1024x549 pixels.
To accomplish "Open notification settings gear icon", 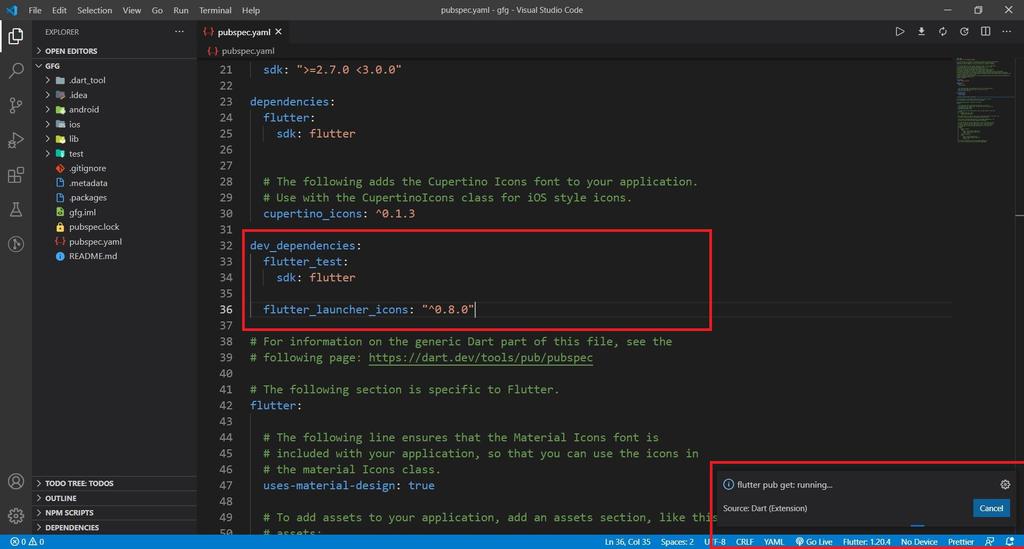I will coord(1005,484).
